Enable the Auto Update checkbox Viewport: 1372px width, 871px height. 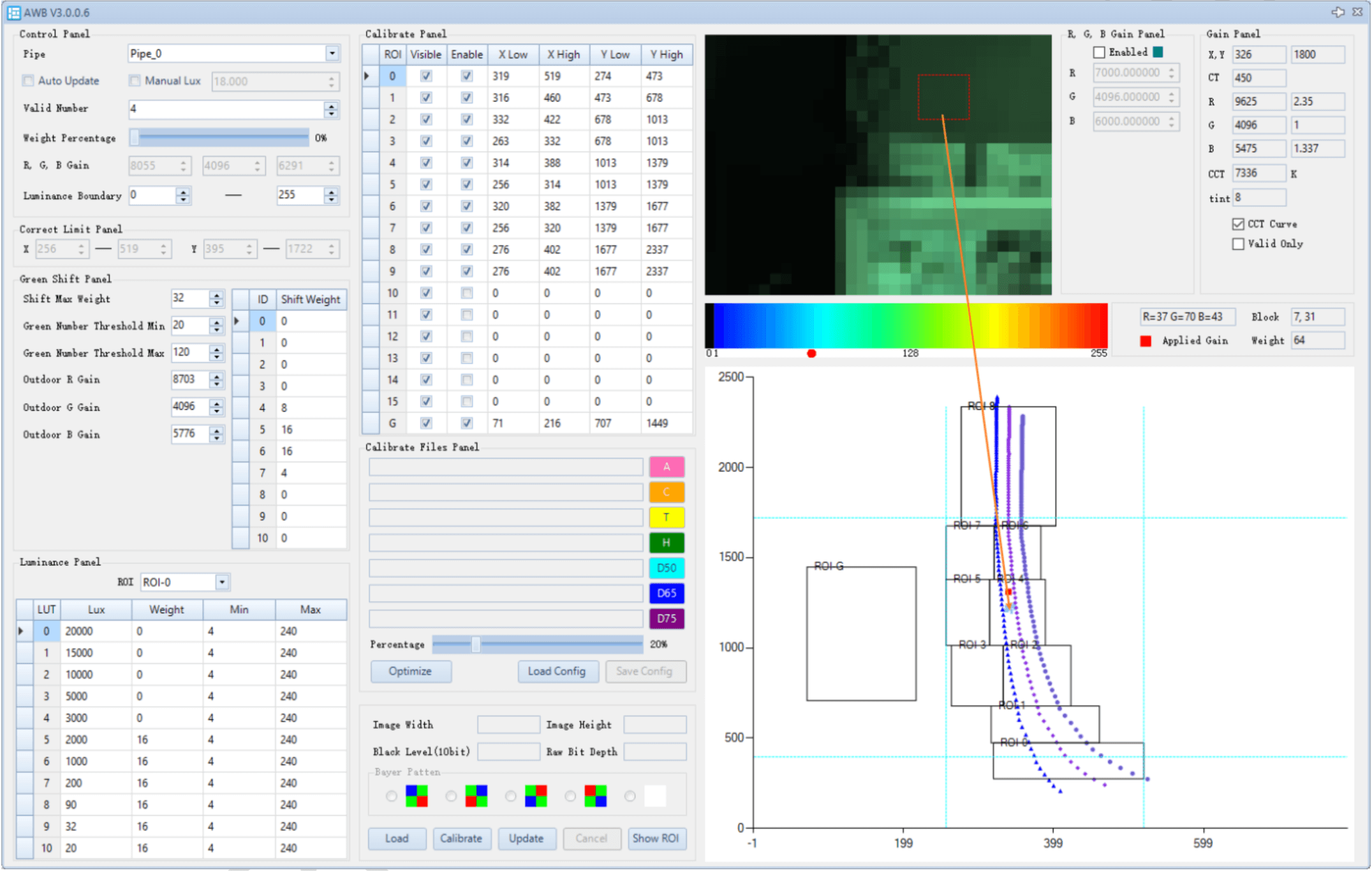coord(28,80)
